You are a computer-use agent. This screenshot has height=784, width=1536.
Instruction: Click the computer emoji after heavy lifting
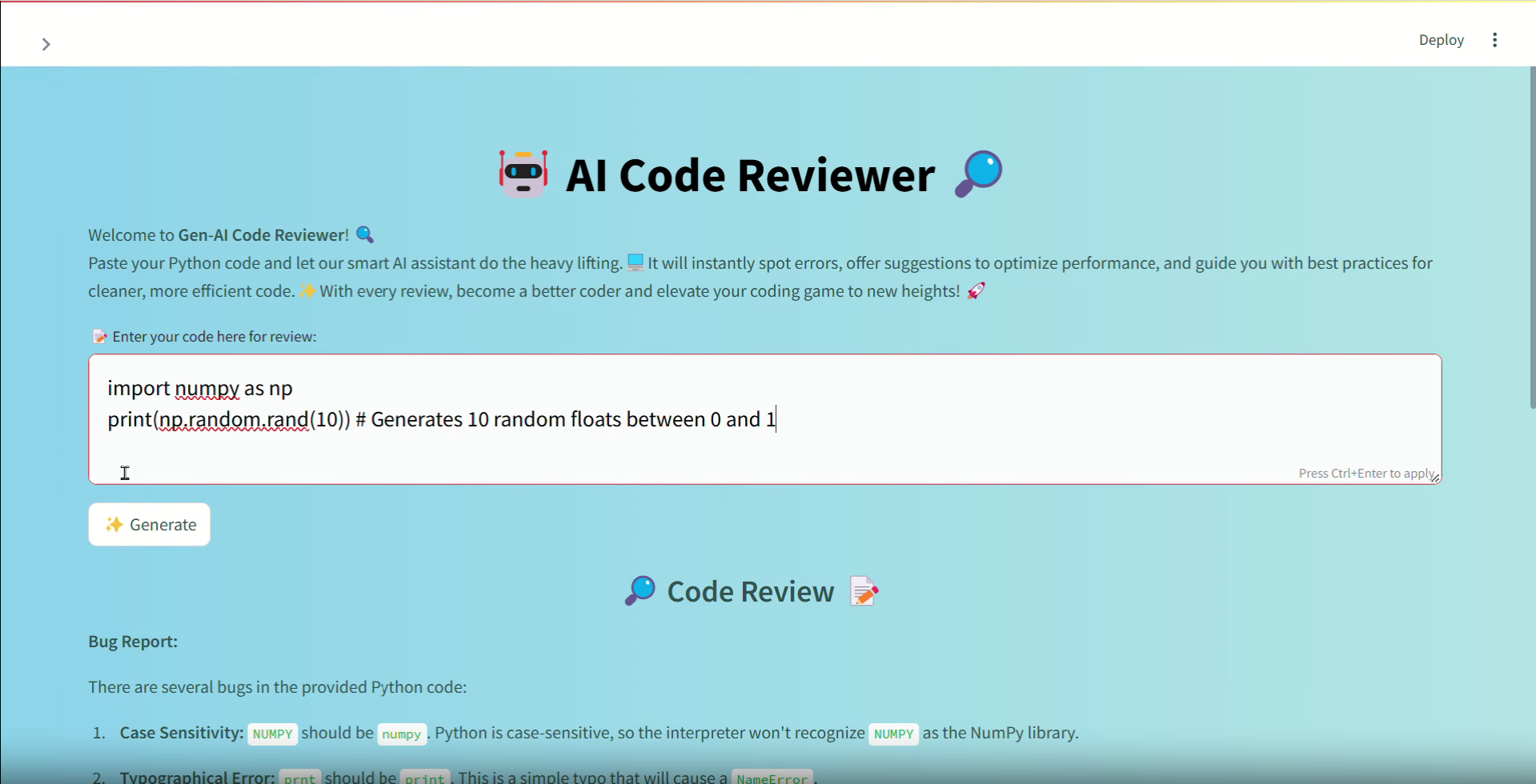tap(636, 262)
